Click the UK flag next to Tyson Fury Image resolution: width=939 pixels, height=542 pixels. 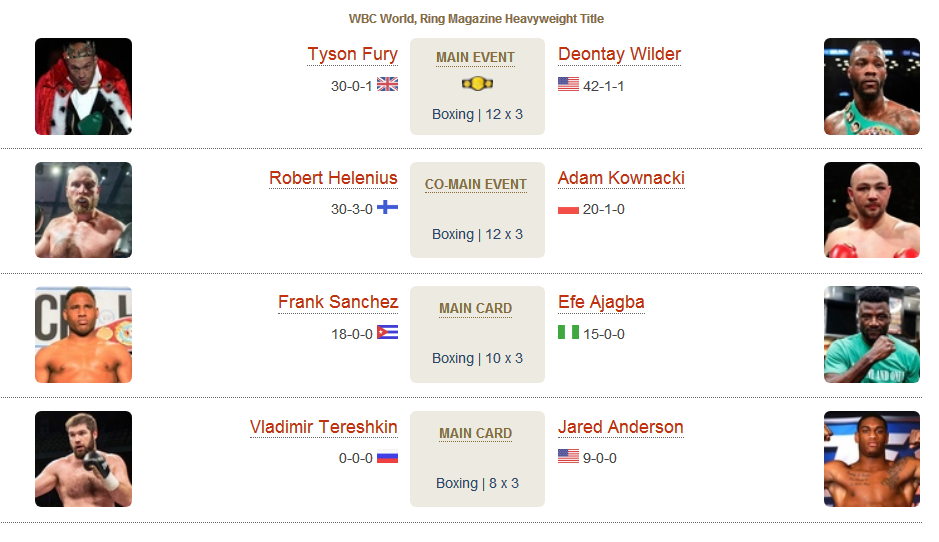click(387, 84)
